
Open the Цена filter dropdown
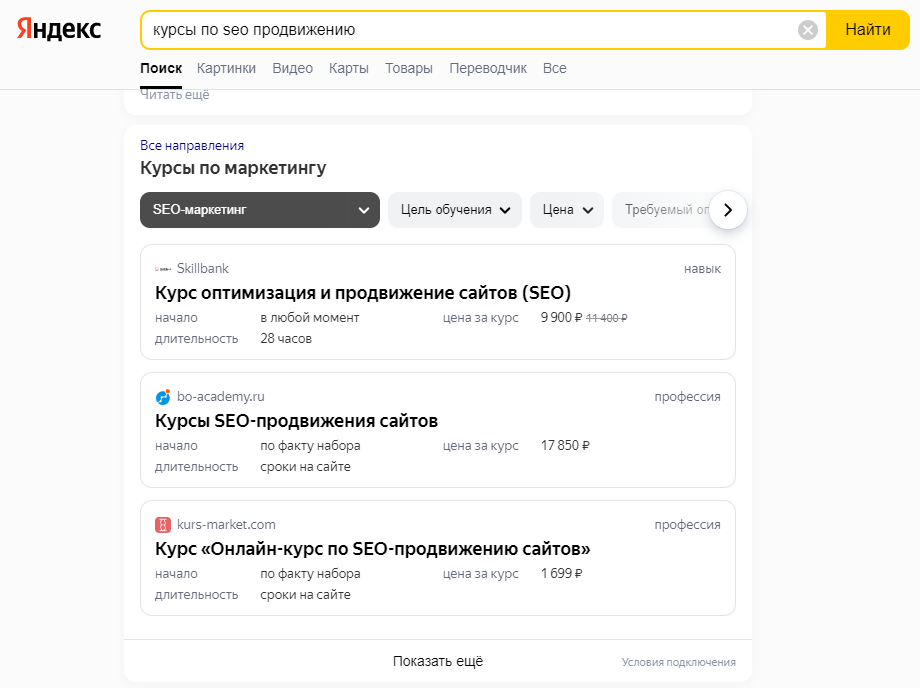click(567, 210)
